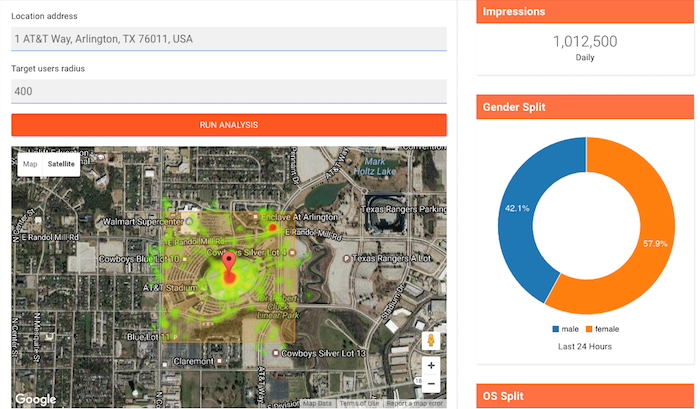Click the Mark Holtz Lake label
The width and height of the screenshot is (700, 409).
[375, 167]
